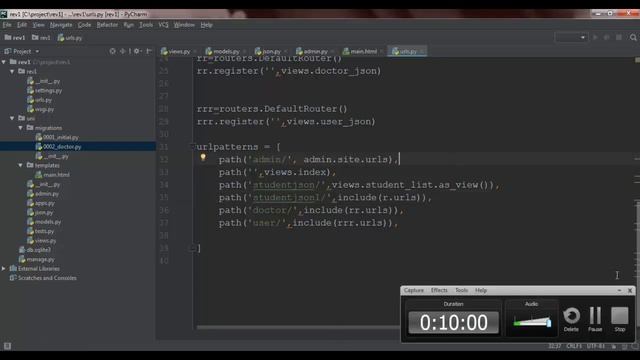640x360 pixels.
Task: Collapse the migrations folder
Action: [20, 128]
